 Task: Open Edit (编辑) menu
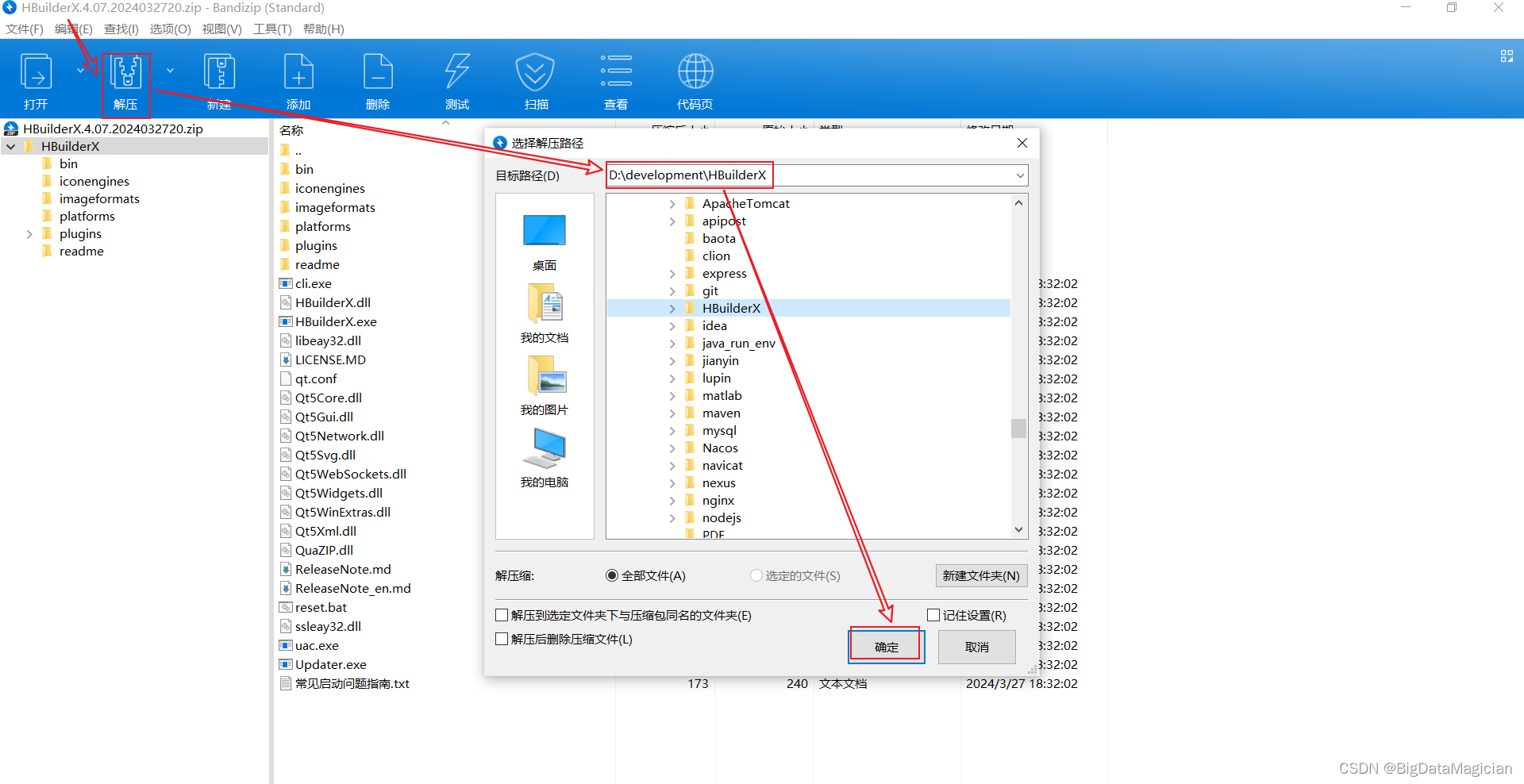pyautogui.click(x=74, y=29)
